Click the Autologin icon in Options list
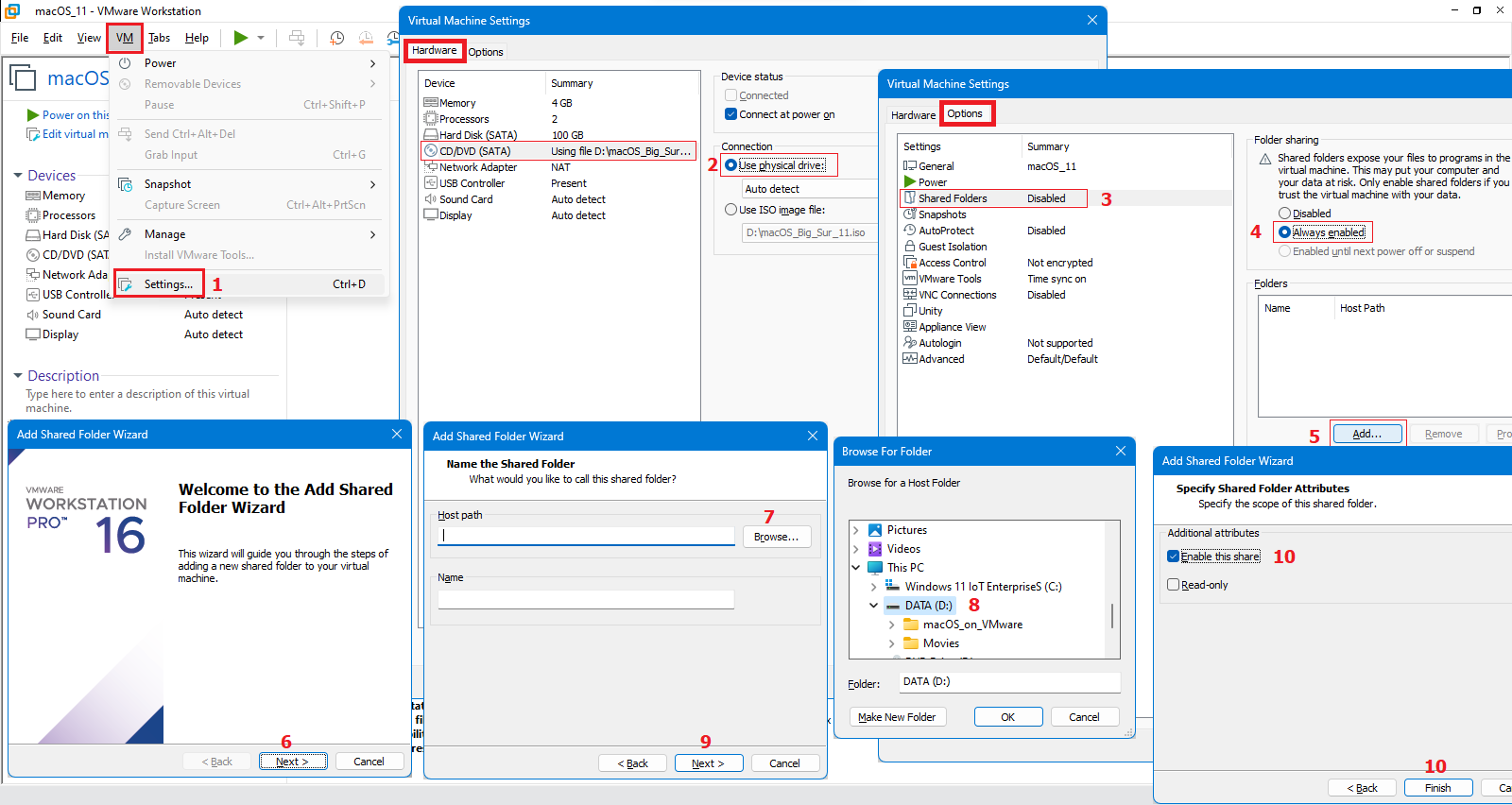The image size is (1512, 805). click(x=910, y=343)
